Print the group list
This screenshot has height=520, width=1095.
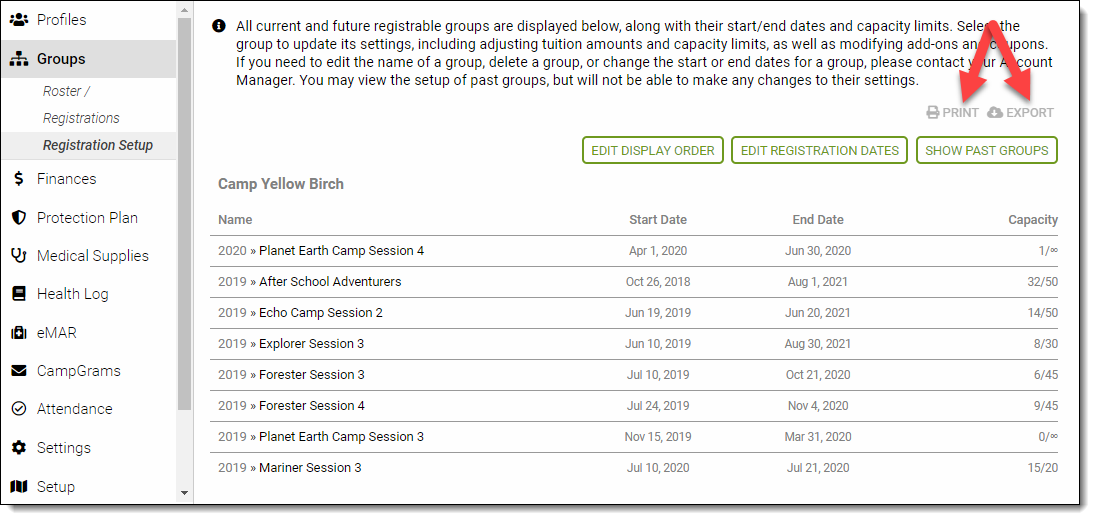pos(952,113)
